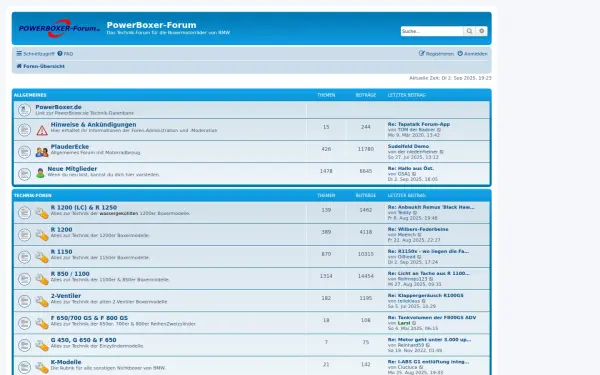Open user profile Larel in F800GS row
600x375 pixels.
[404, 323]
